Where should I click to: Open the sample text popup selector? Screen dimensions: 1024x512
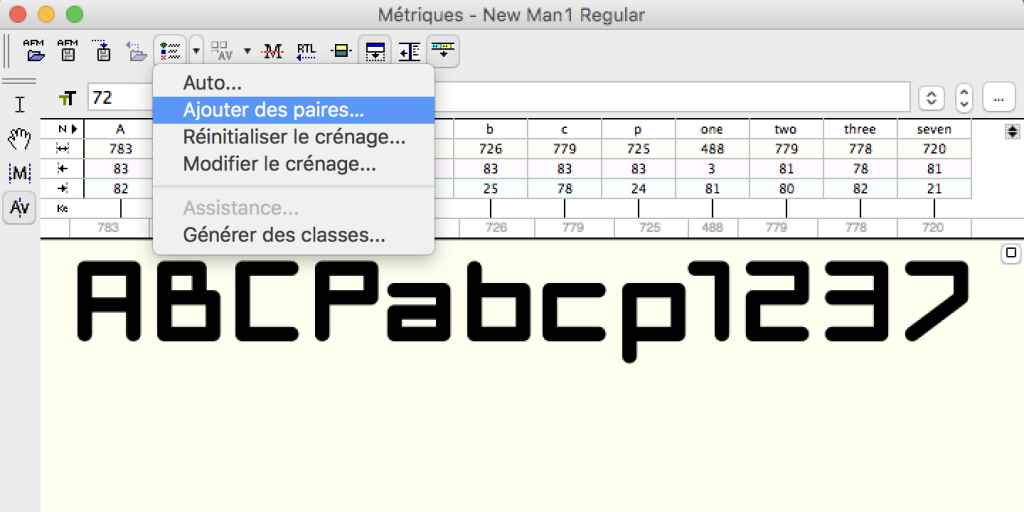932,98
